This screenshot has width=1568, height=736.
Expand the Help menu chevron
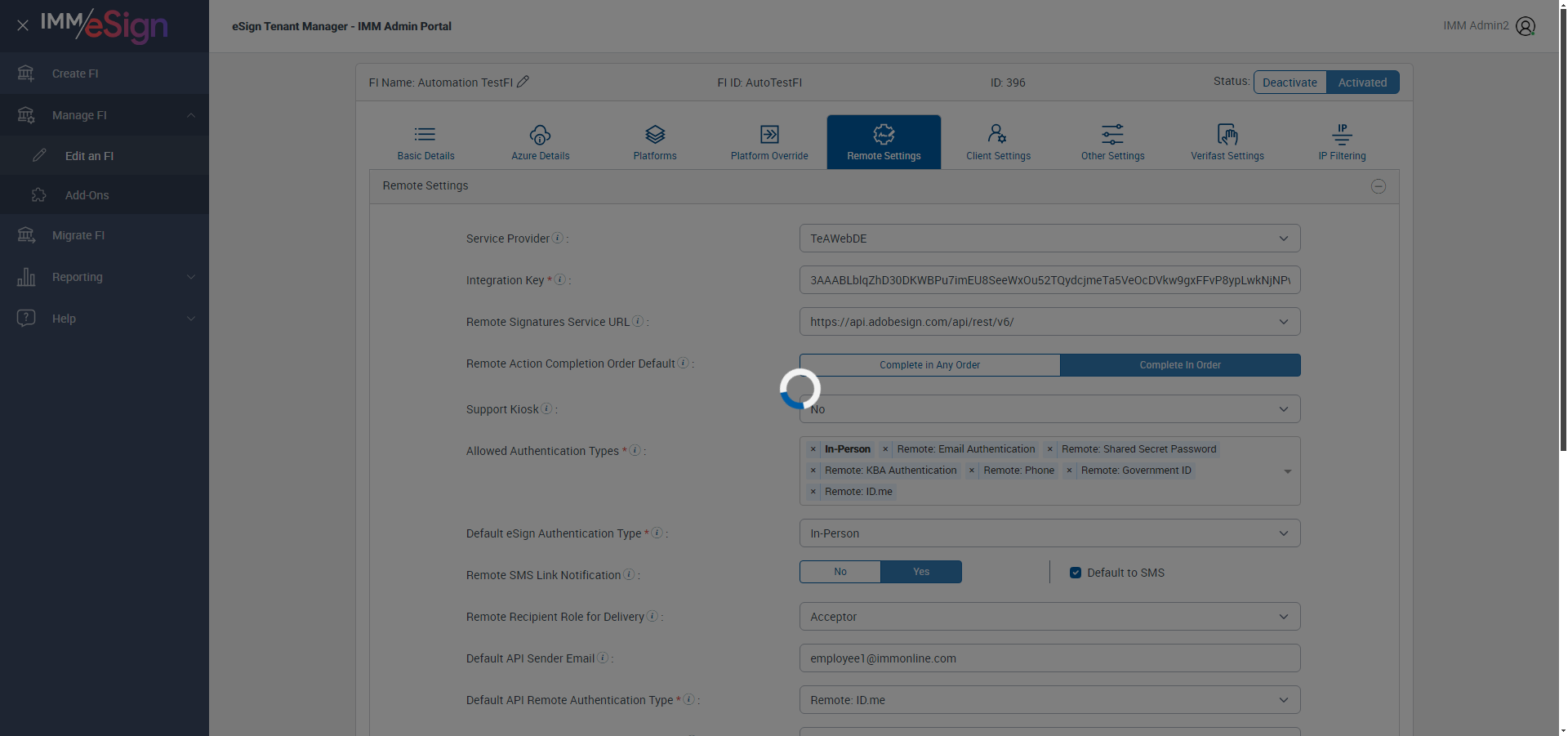click(191, 319)
